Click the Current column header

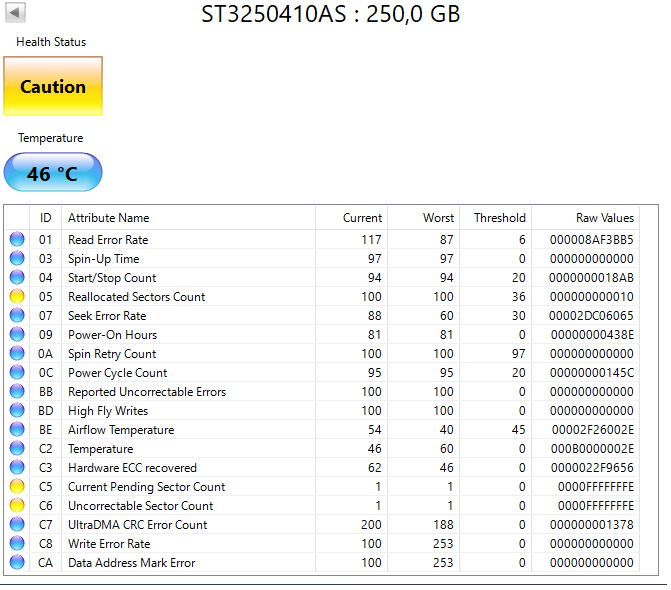click(352, 218)
